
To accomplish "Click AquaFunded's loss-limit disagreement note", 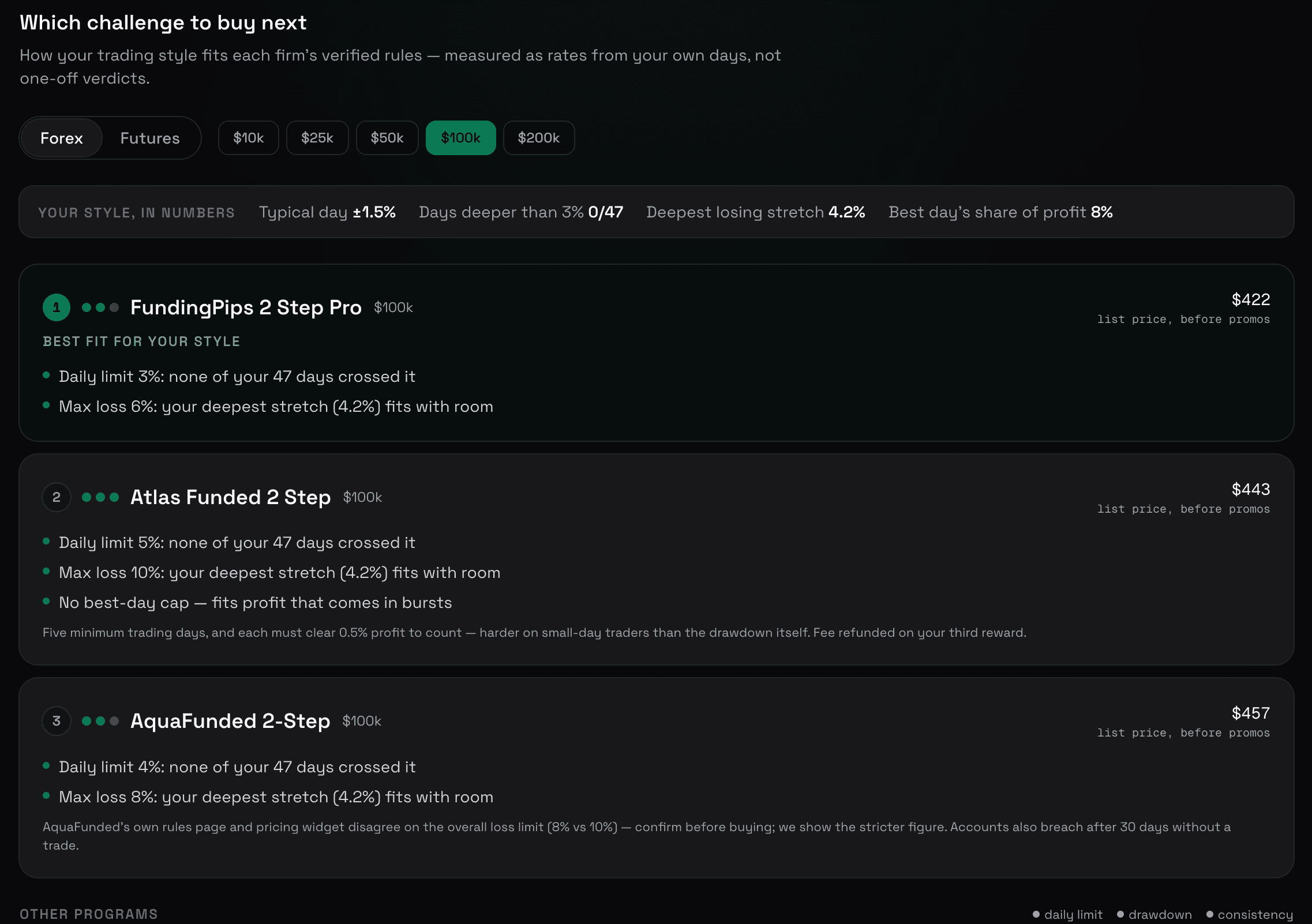I will pos(637,836).
